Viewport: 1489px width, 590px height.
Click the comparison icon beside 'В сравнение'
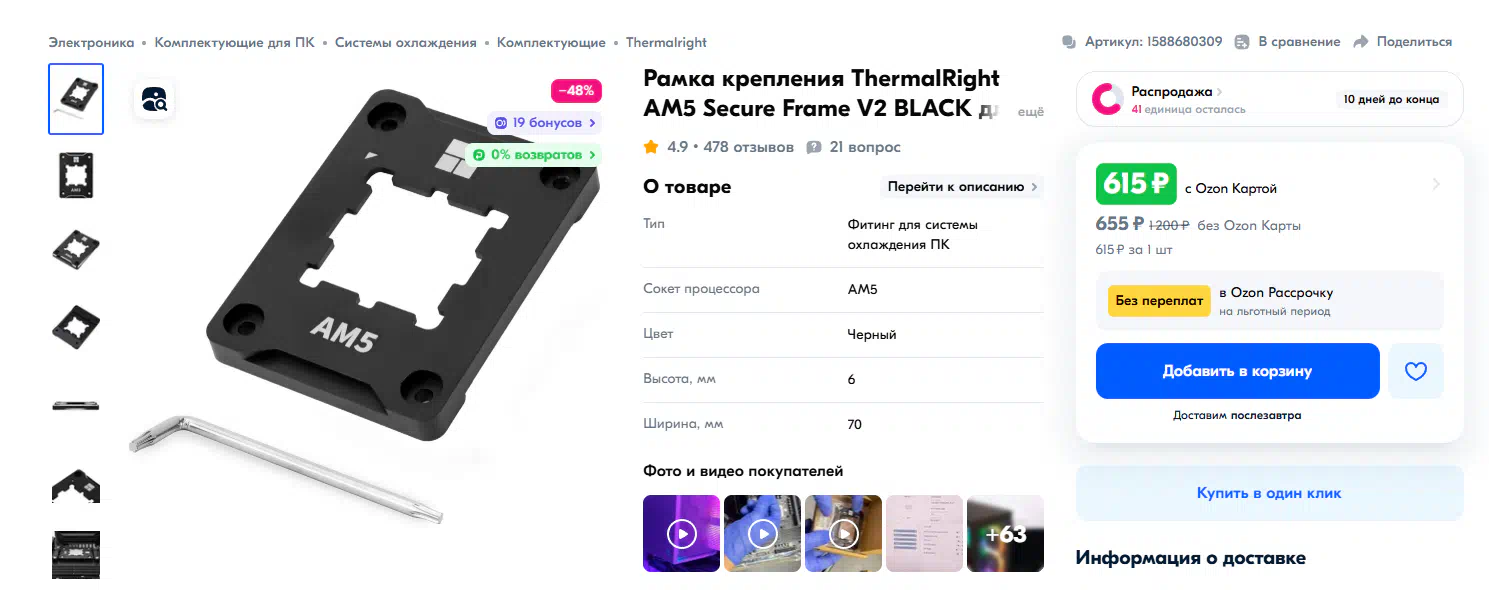click(x=1242, y=42)
